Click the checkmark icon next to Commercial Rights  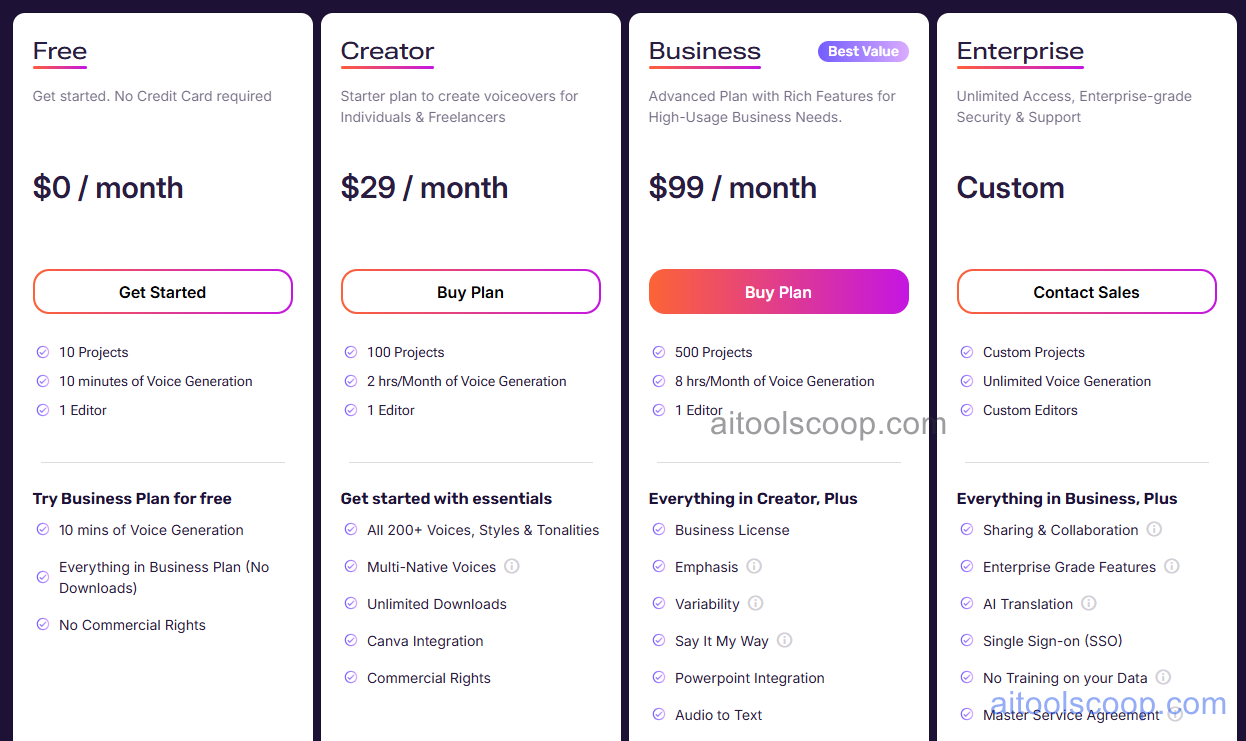point(350,678)
